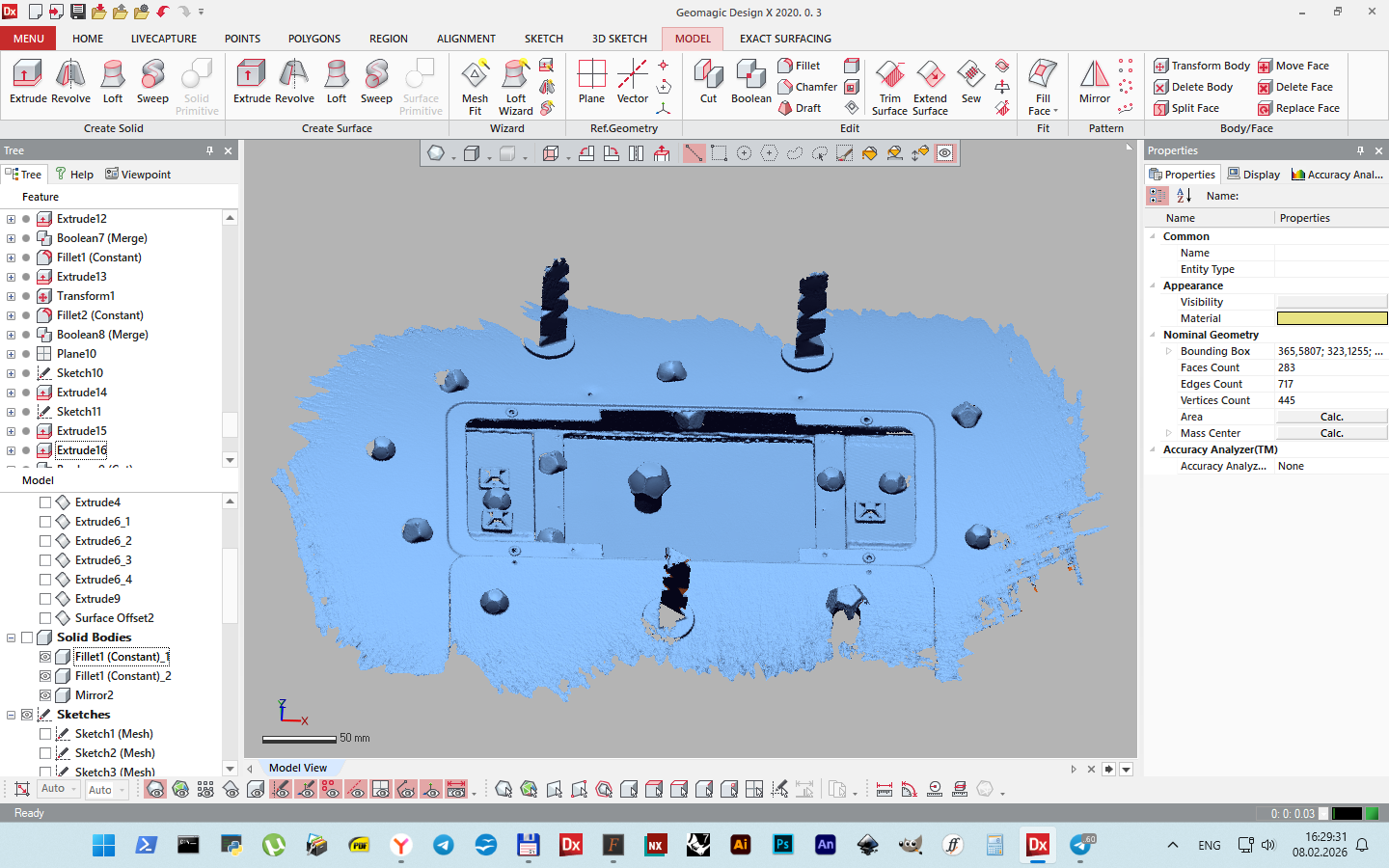Click Extrude in Create Solid group

[28, 81]
